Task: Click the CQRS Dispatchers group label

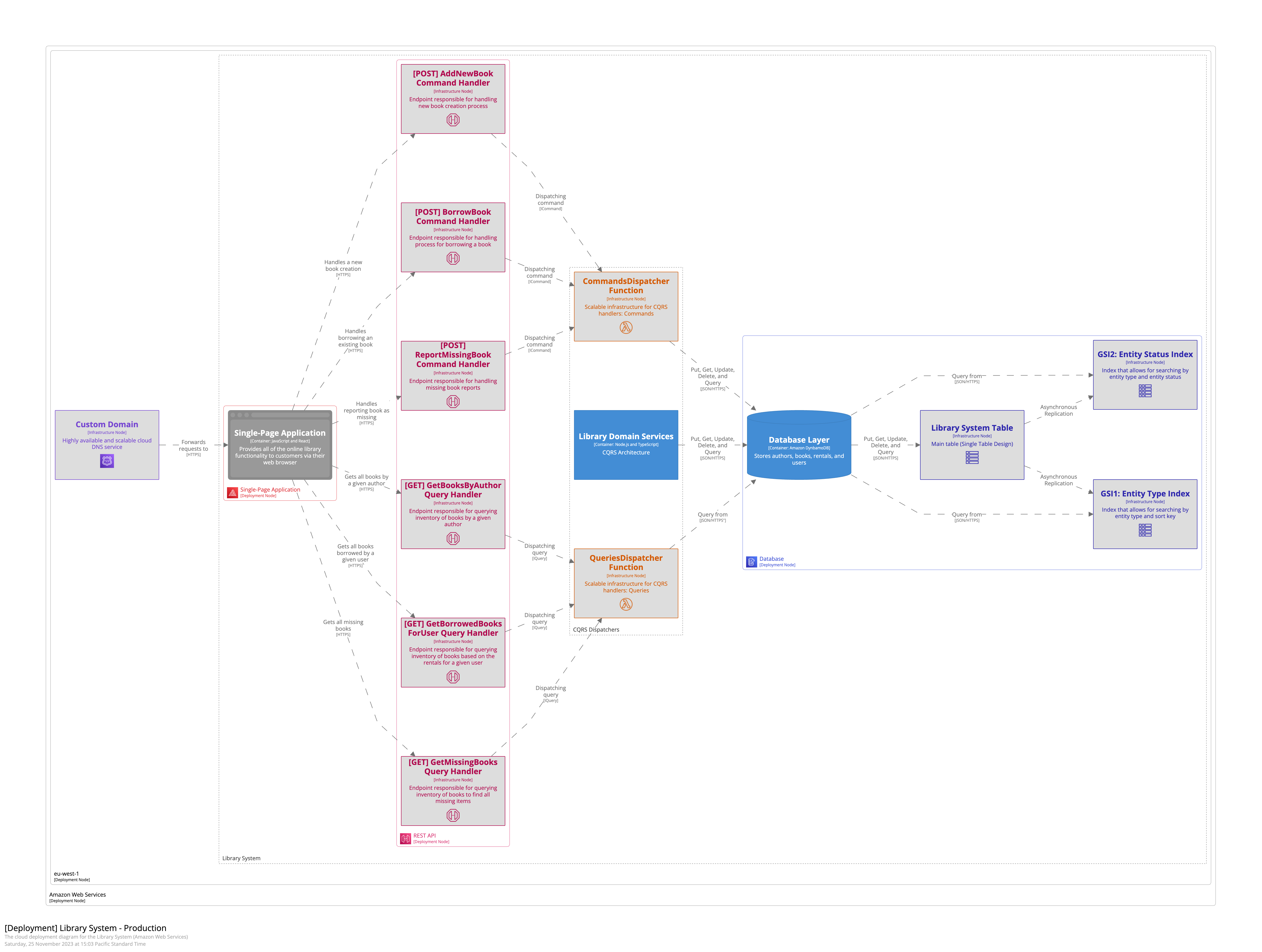Action: point(596,630)
